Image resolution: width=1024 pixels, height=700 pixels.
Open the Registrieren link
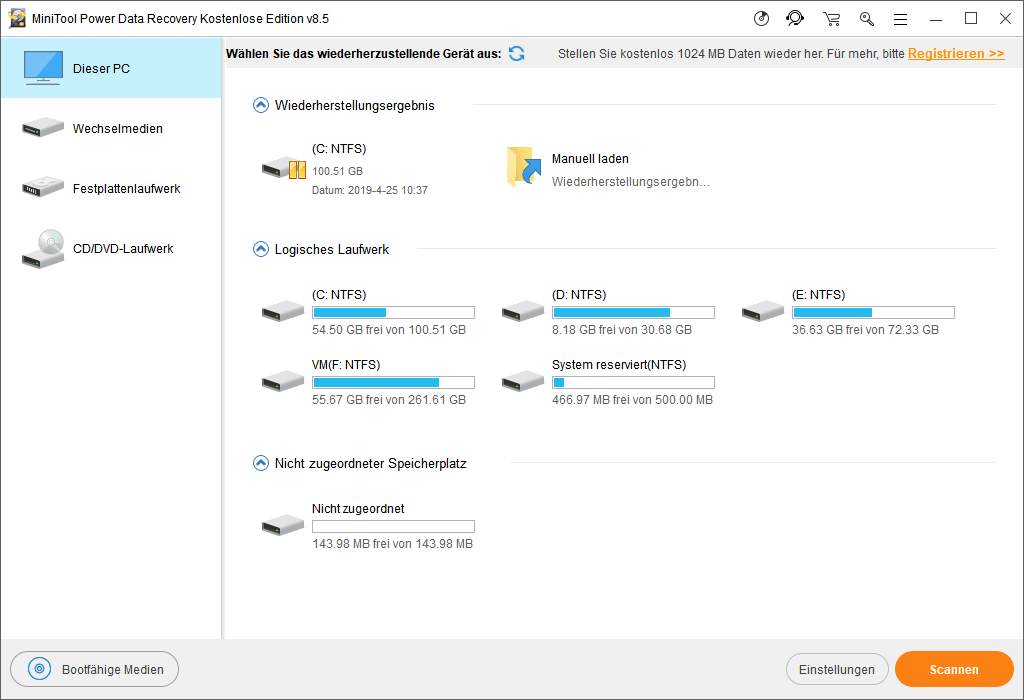pos(955,54)
